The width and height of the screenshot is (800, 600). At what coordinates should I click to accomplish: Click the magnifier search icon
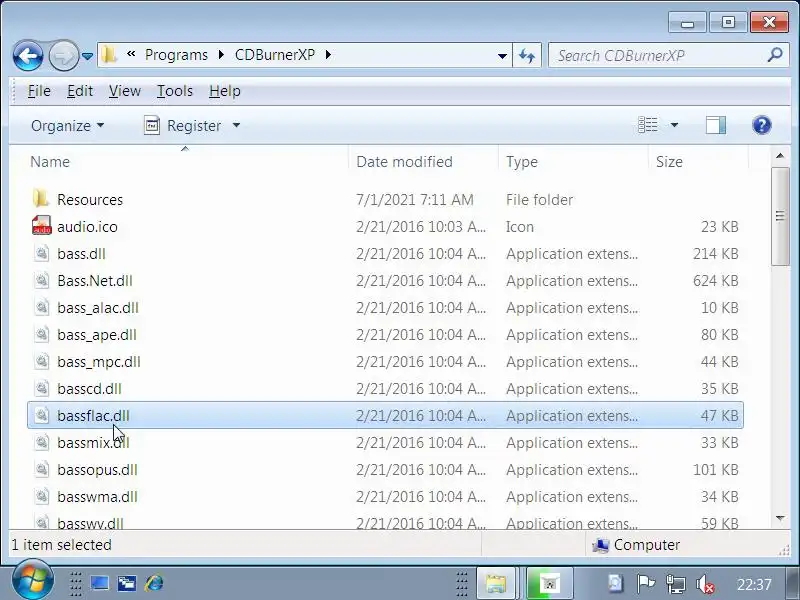pos(775,55)
